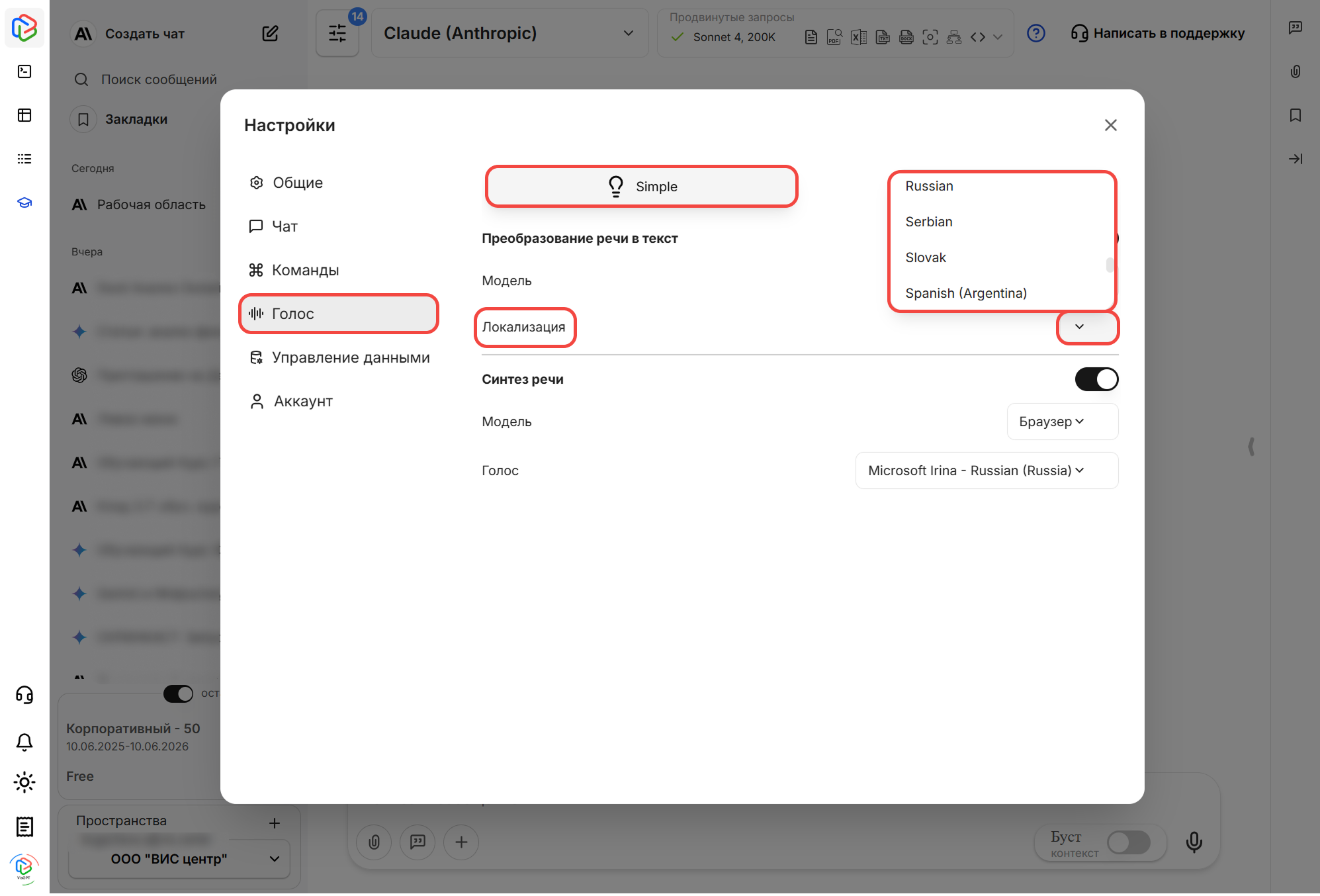The image size is (1320, 896).
Task: Open the Команды settings tab
Action: click(x=338, y=270)
